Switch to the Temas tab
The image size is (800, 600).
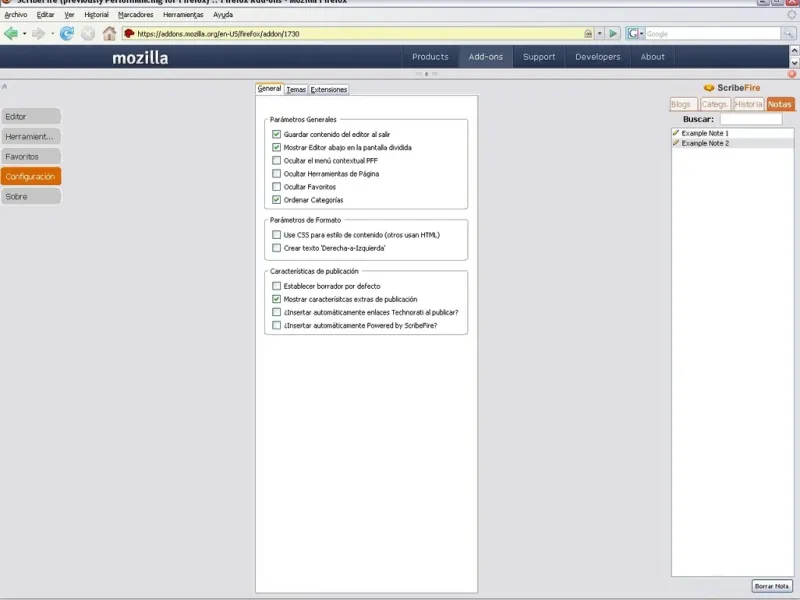point(296,89)
